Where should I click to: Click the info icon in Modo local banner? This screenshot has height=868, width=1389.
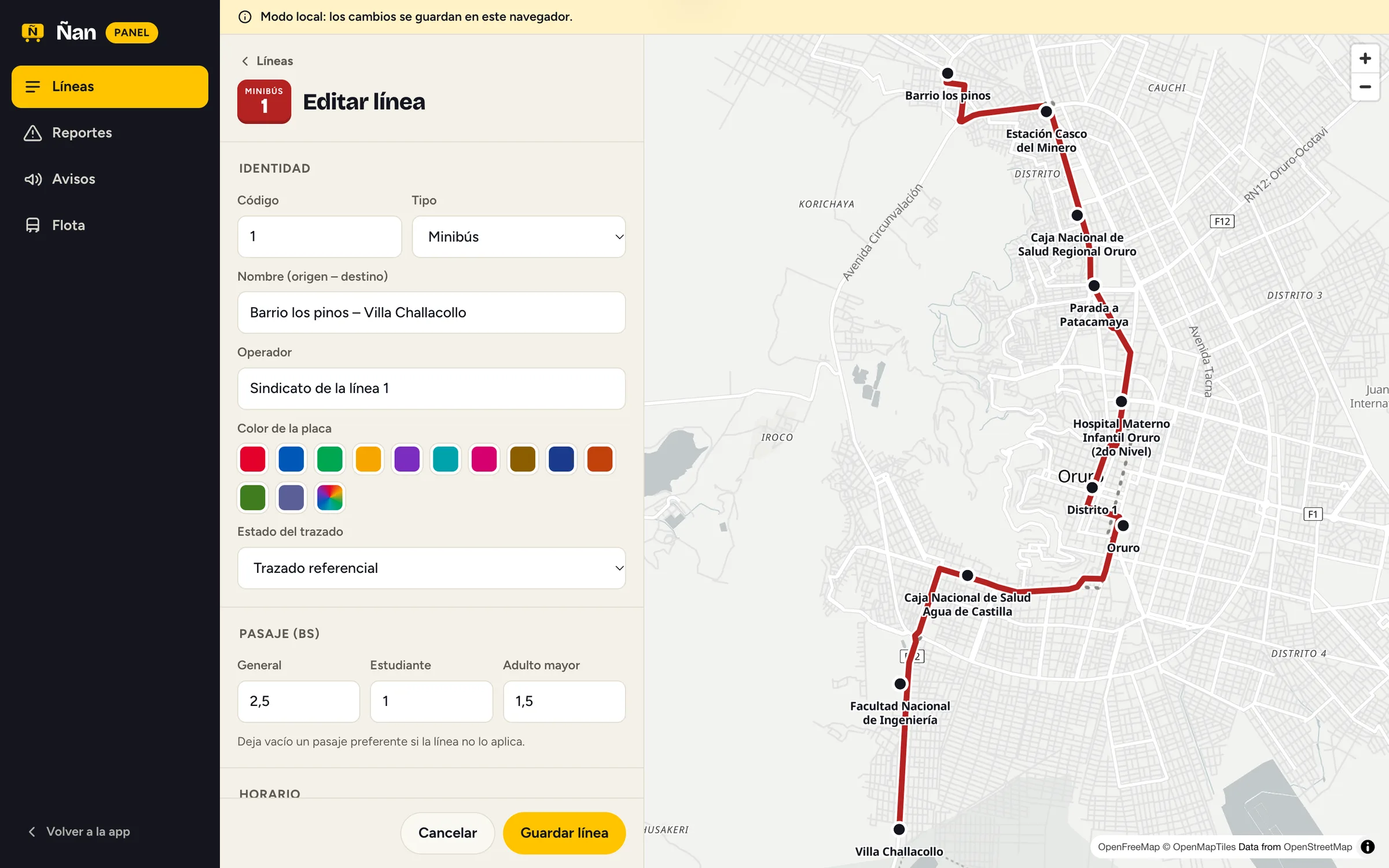tap(245, 17)
